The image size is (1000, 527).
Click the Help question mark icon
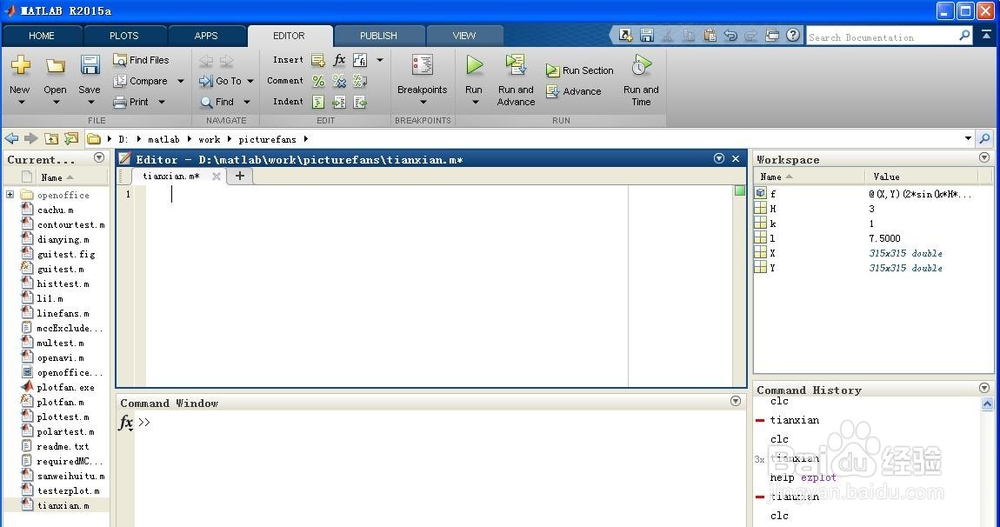tap(793, 35)
